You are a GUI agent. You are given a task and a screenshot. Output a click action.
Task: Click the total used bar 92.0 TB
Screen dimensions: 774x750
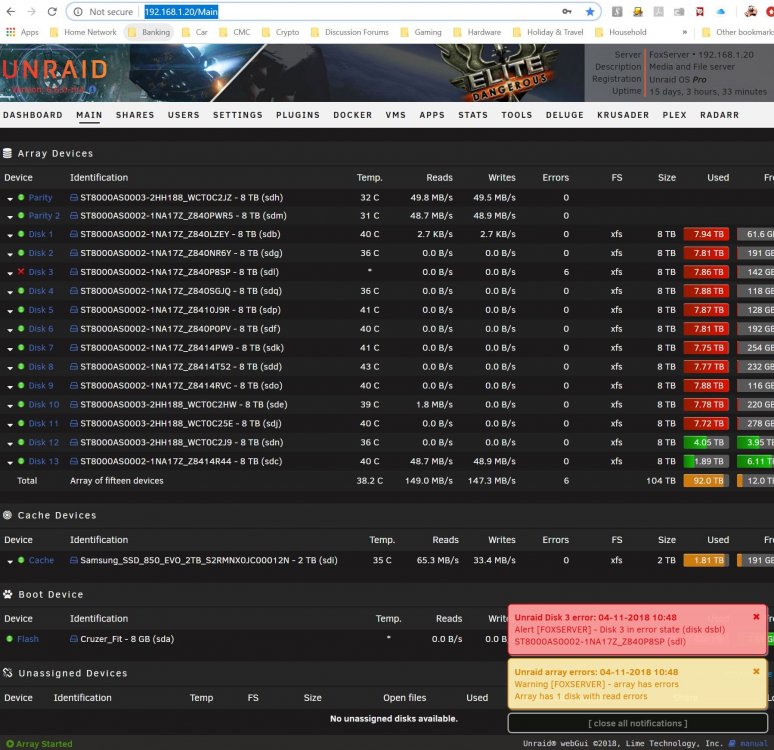pos(706,480)
